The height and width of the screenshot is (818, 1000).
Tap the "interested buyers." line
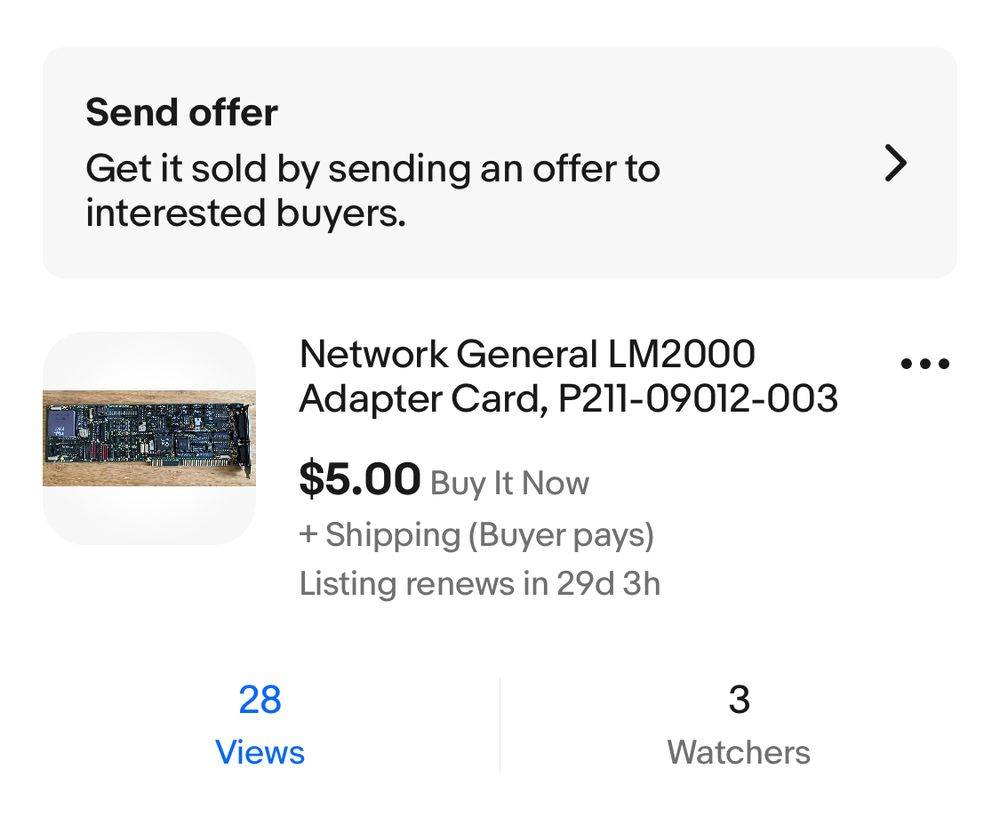(x=246, y=213)
